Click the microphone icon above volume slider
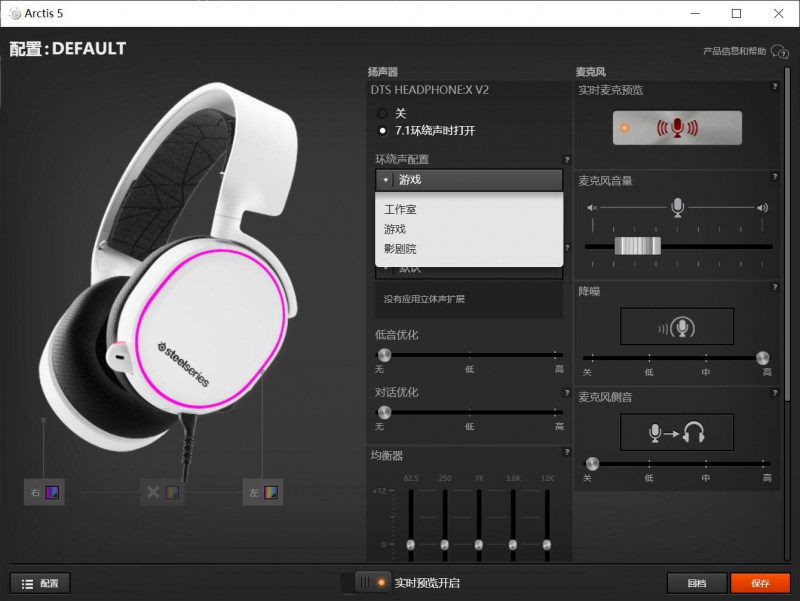The height and width of the screenshot is (601, 800). (x=678, y=207)
